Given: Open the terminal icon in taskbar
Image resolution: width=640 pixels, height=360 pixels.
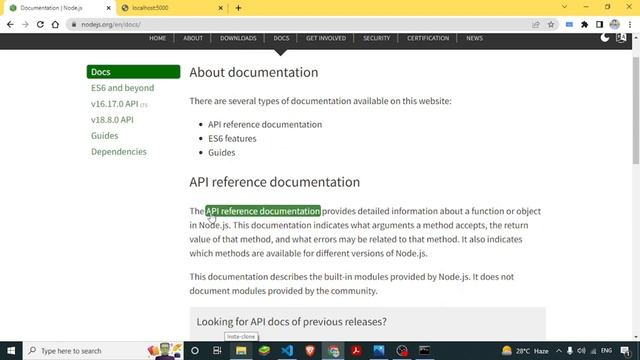Looking at the screenshot, I should coord(424,351).
